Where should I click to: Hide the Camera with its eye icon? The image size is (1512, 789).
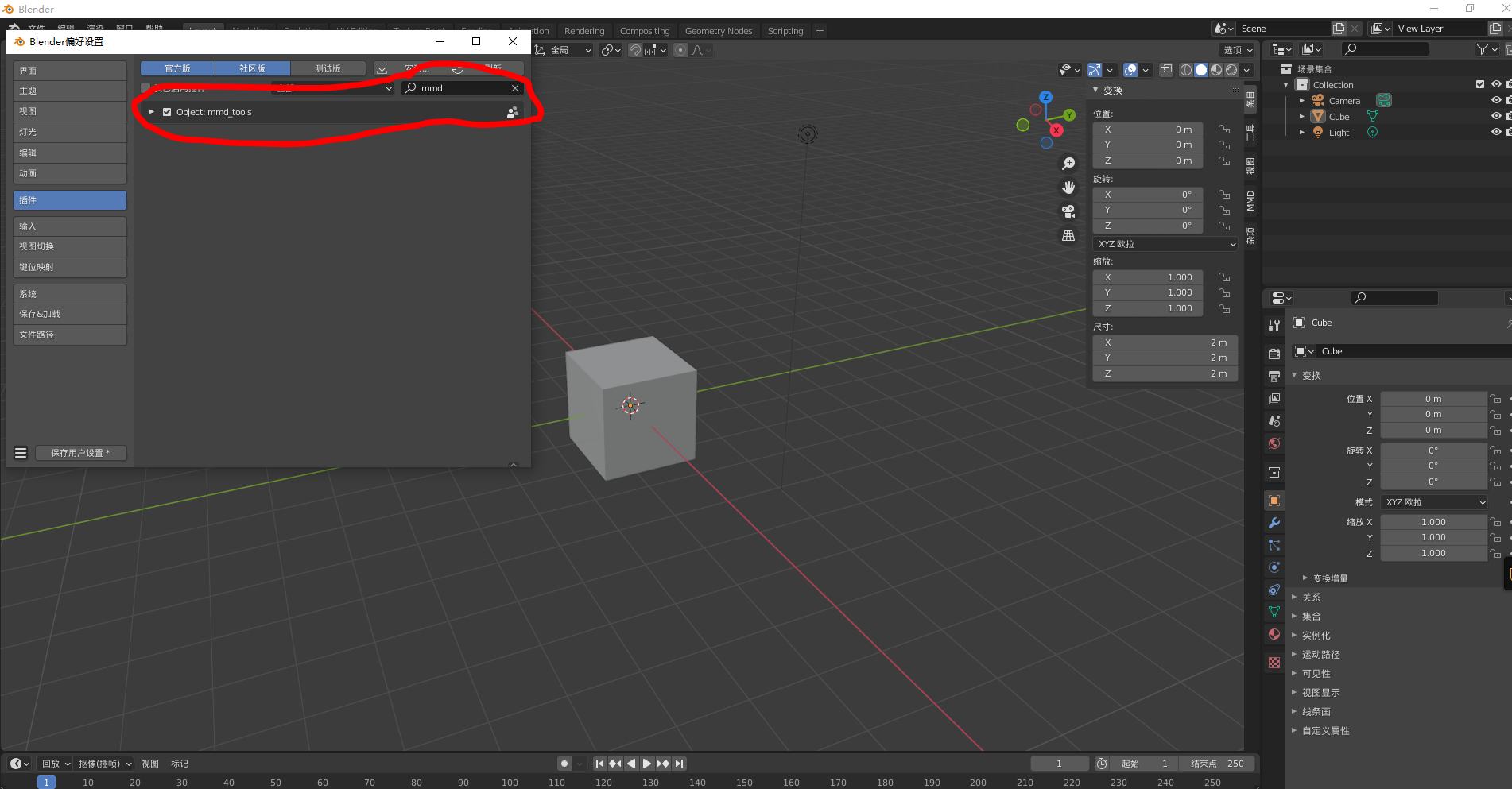(x=1496, y=100)
